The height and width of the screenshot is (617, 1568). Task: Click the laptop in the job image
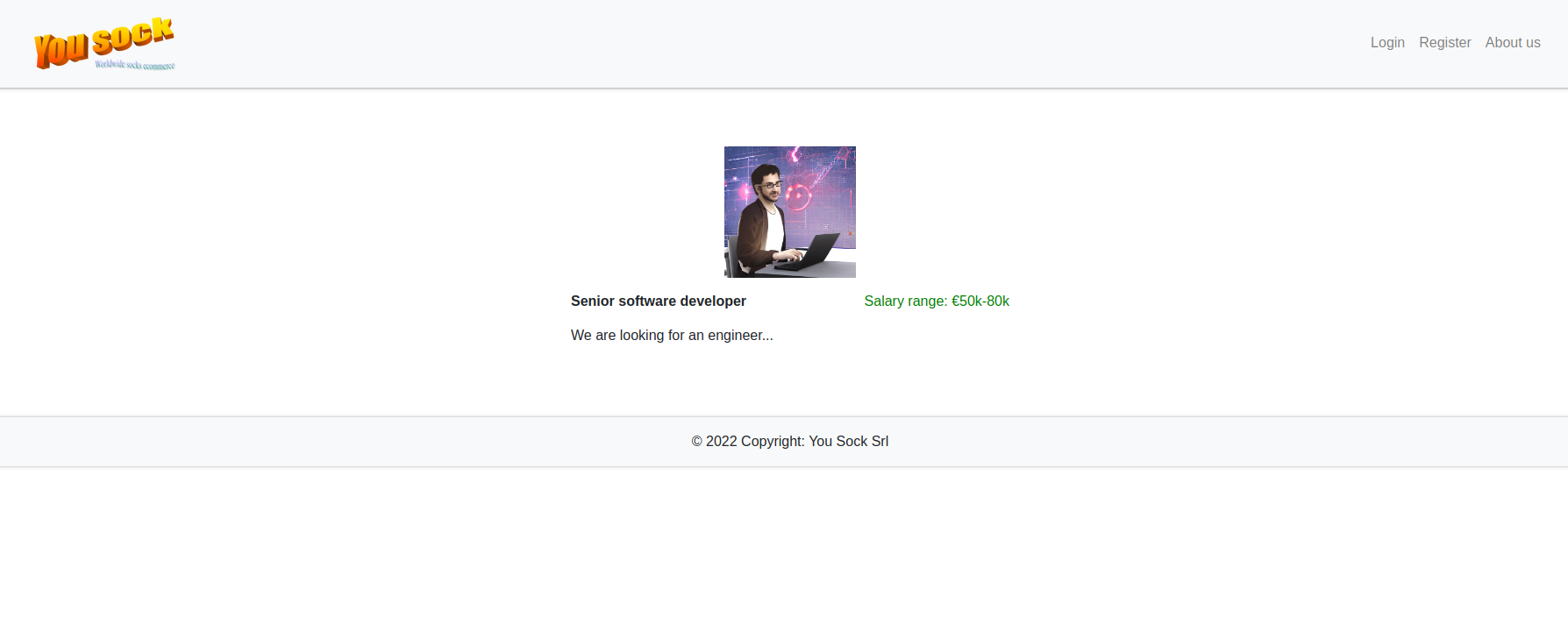tap(819, 251)
